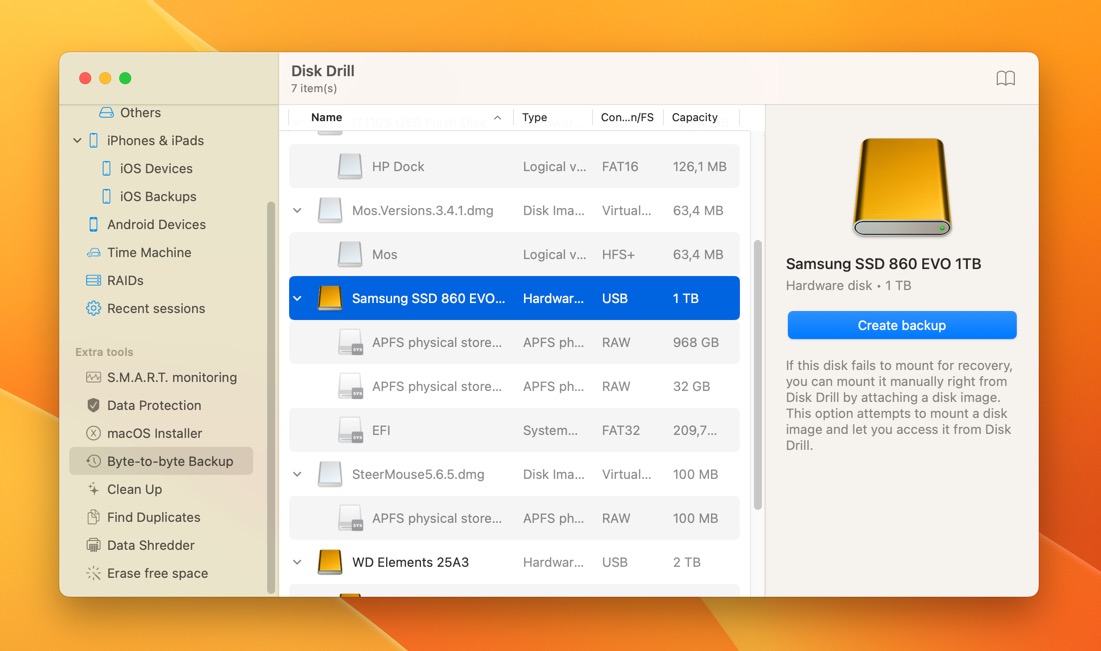This screenshot has width=1101, height=651.
Task: Click the Name column sort arrow
Action: coord(497,117)
